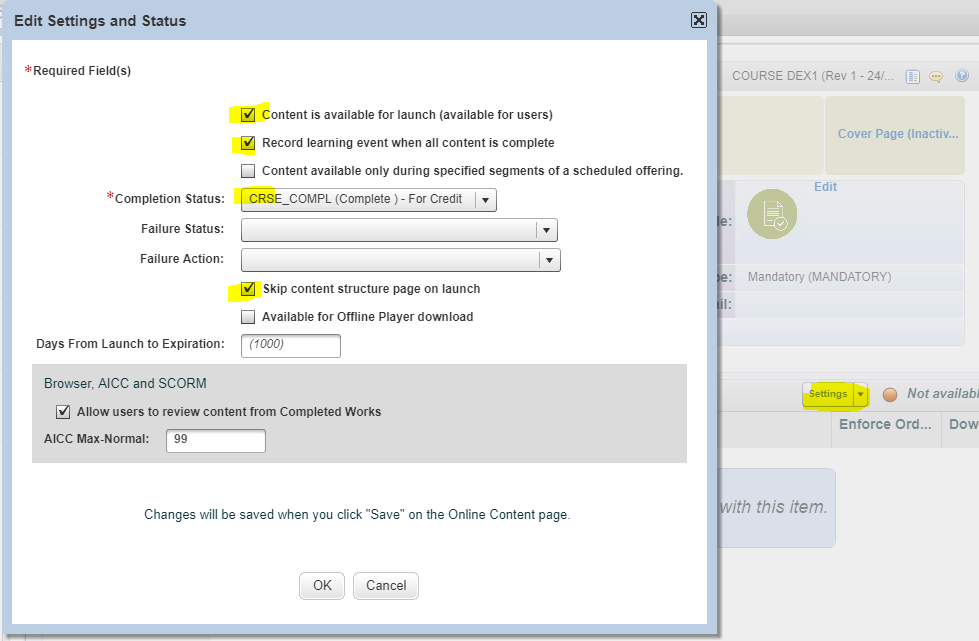Click the Mandatory (MANDATORY) value text

(x=820, y=276)
